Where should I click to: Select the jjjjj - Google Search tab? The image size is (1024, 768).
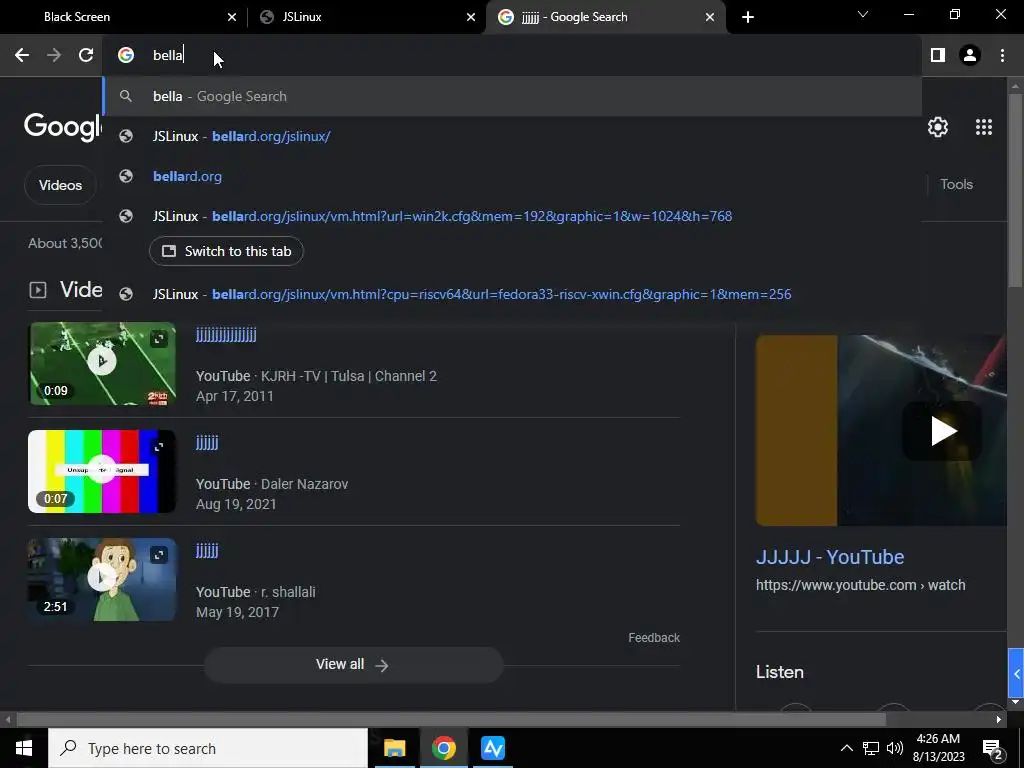coord(605,17)
